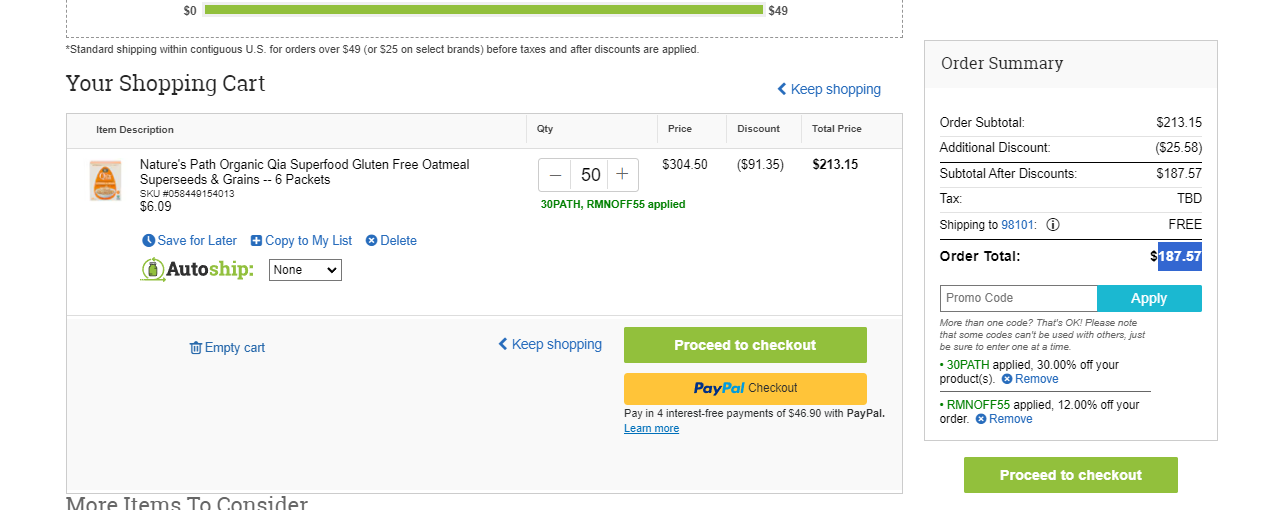Image resolution: width=1287 pixels, height=510 pixels.
Task: Open PayPal Learn more link
Action: [651, 428]
